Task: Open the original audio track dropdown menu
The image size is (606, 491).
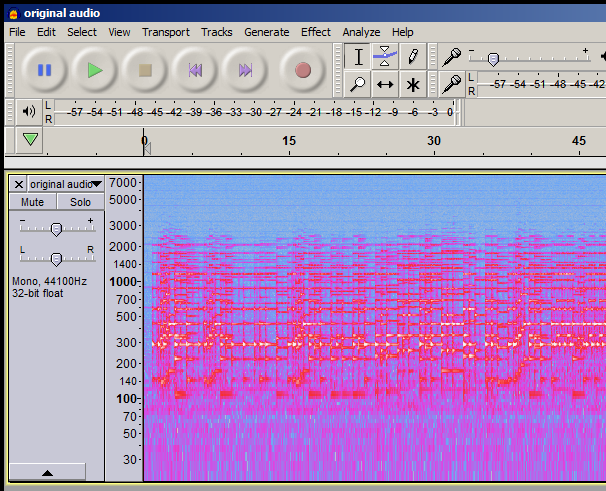Action: (66, 184)
